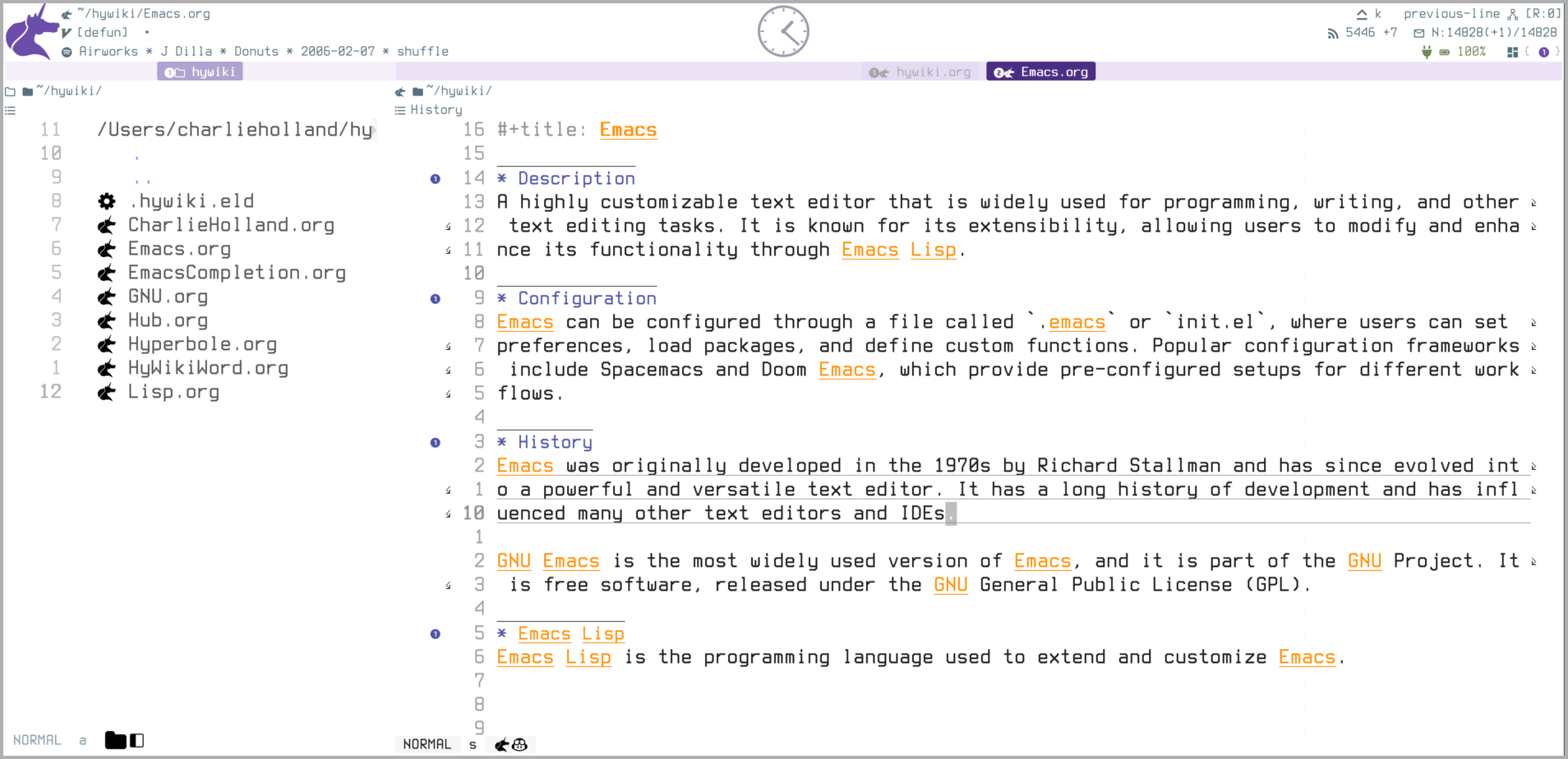This screenshot has height=759, width=1568.
Task: Click the 5446 +7 feed count
Action: click(x=1371, y=33)
